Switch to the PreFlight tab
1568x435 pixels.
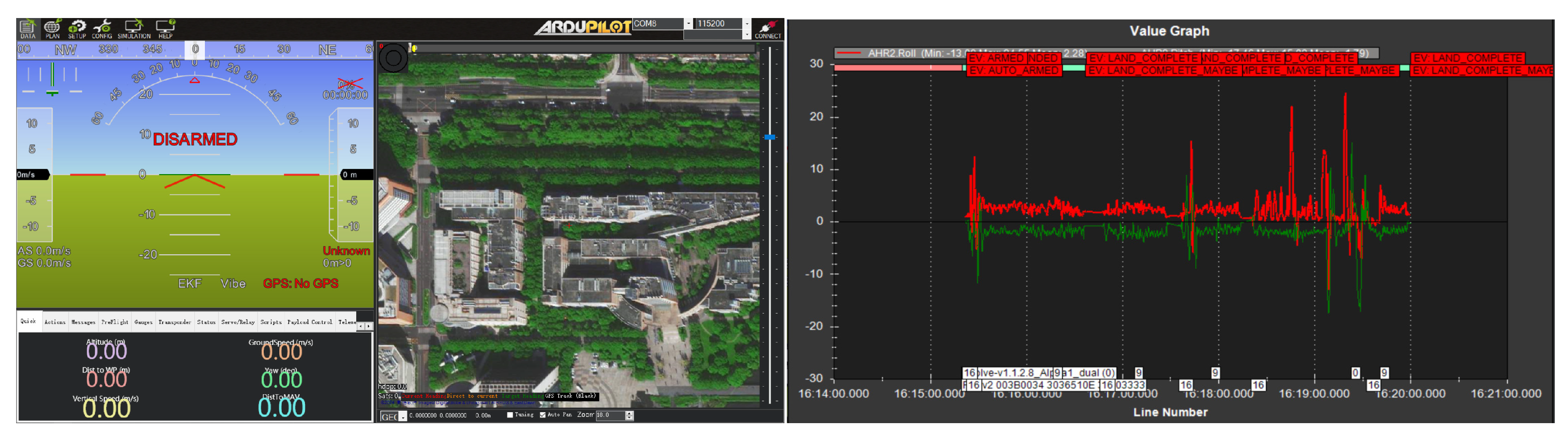[114, 322]
